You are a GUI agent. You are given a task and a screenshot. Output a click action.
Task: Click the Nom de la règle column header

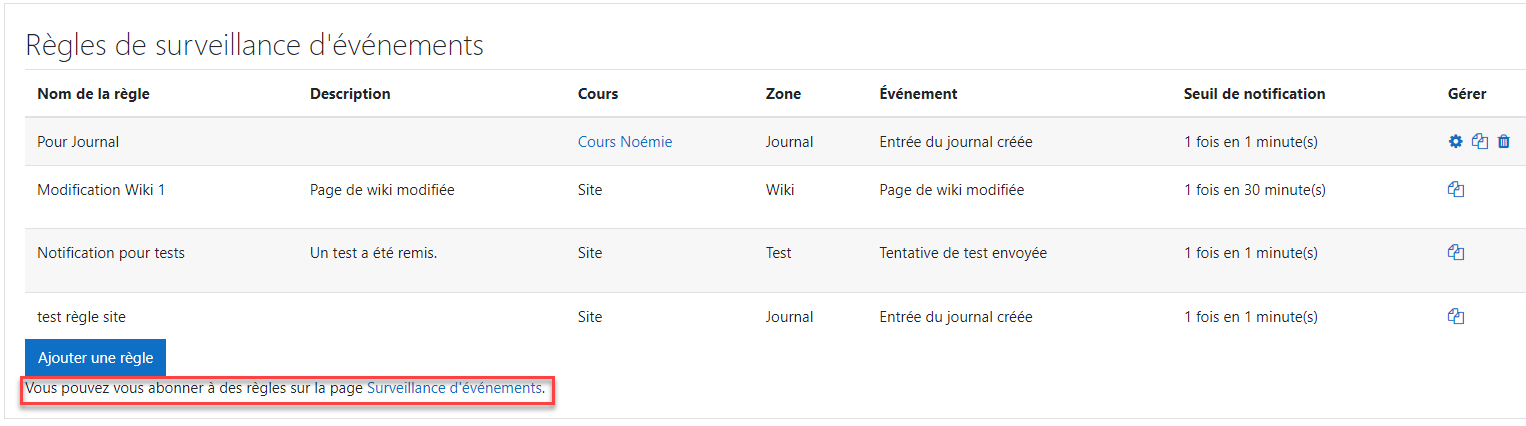(93, 94)
